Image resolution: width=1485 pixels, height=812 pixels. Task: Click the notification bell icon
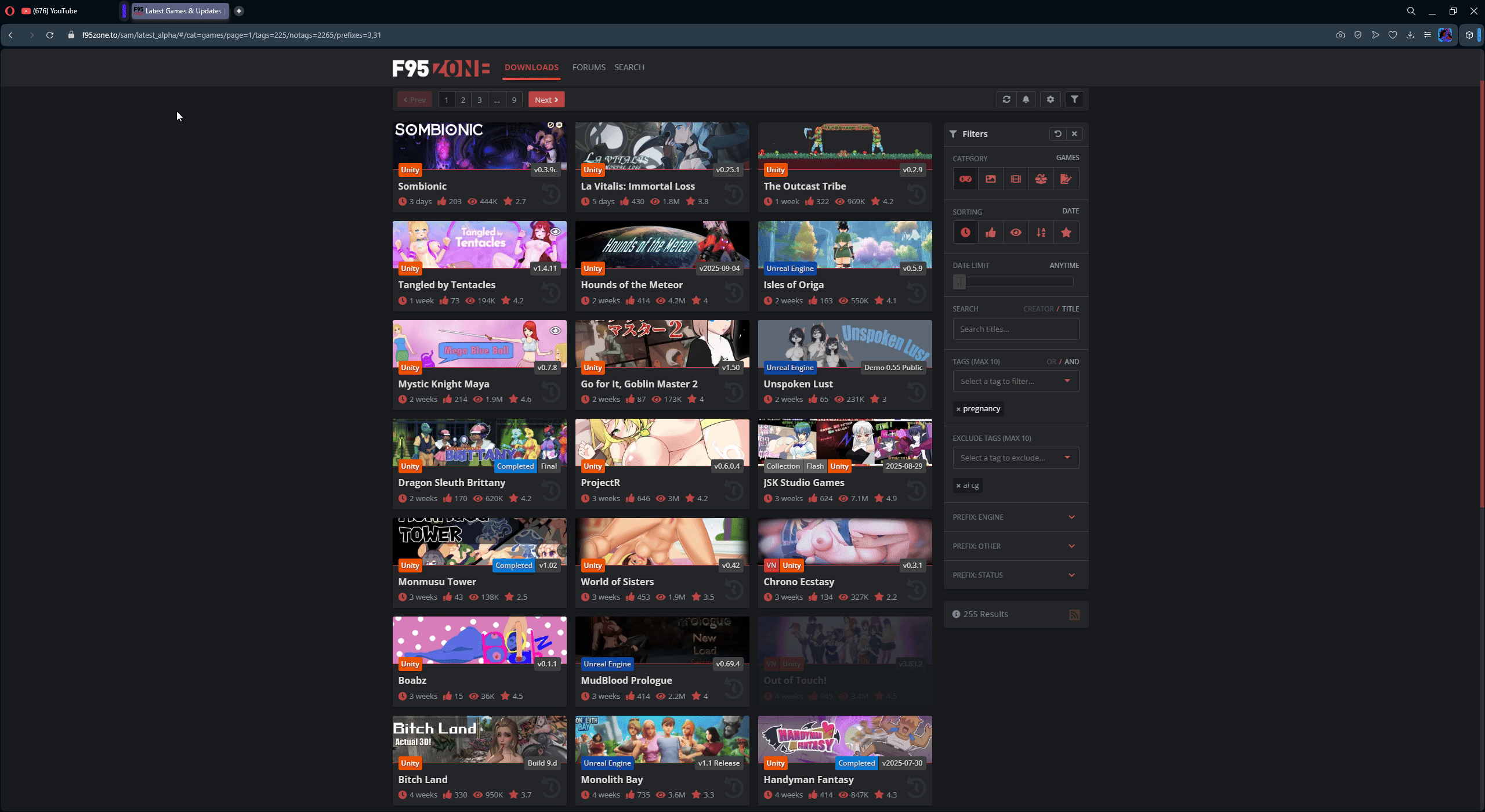1026,99
